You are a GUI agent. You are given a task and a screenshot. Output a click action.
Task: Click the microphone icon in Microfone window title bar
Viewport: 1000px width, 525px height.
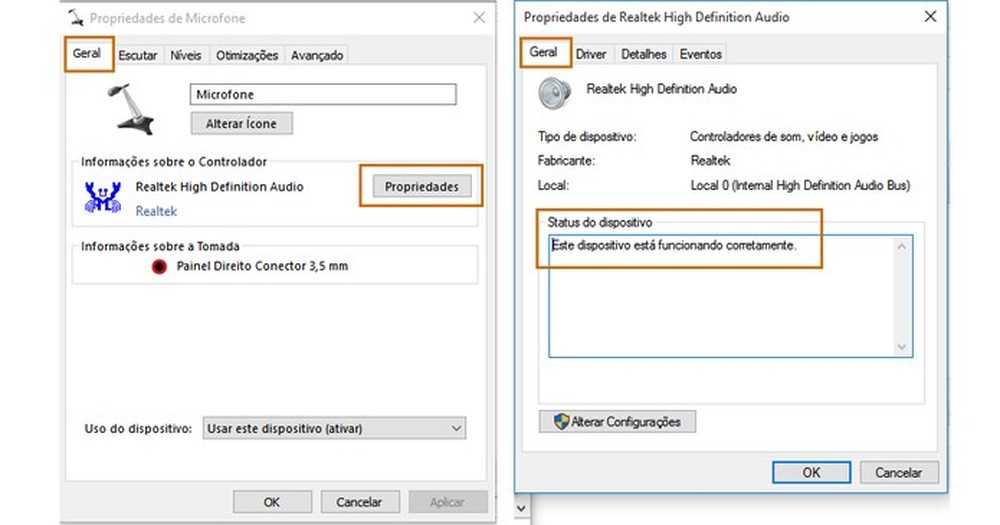pos(76,17)
